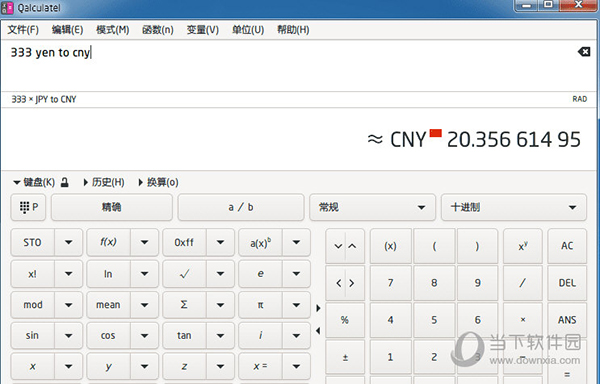Image resolution: width=600 pixels, height=384 pixels.
Task: Click the tan button
Action: point(184,335)
